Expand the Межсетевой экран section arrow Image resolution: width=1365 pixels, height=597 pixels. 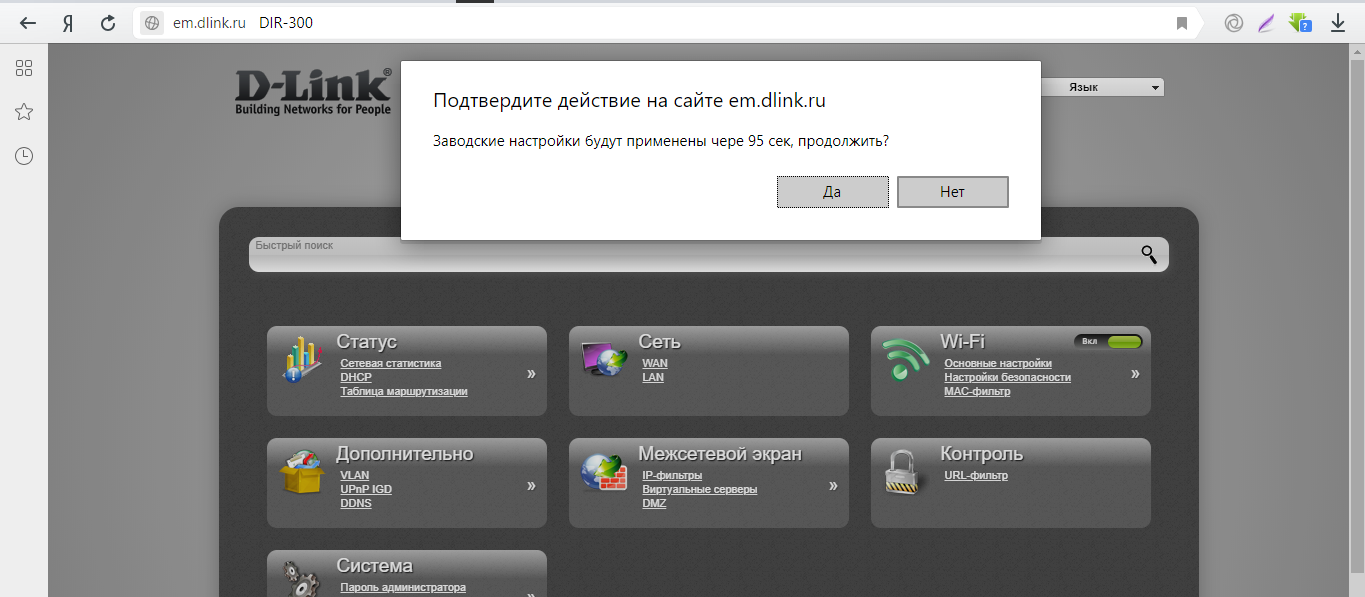click(833, 485)
